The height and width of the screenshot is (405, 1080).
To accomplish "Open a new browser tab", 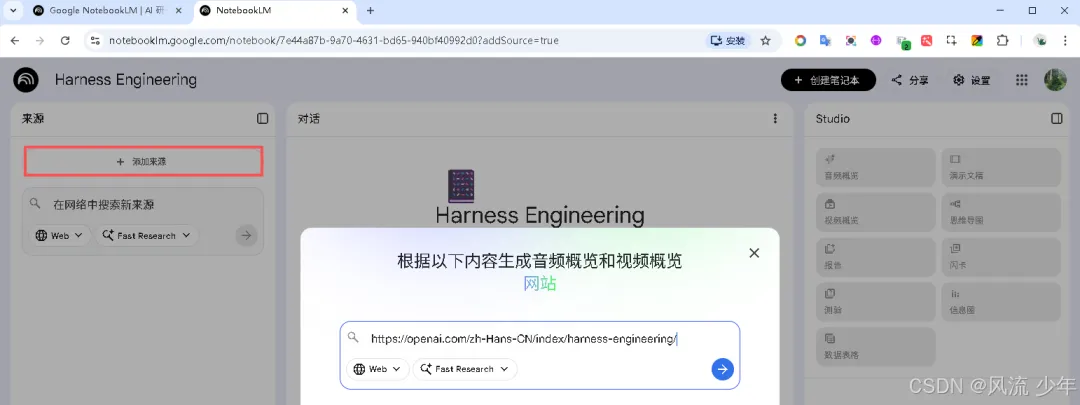I will 371,10.
